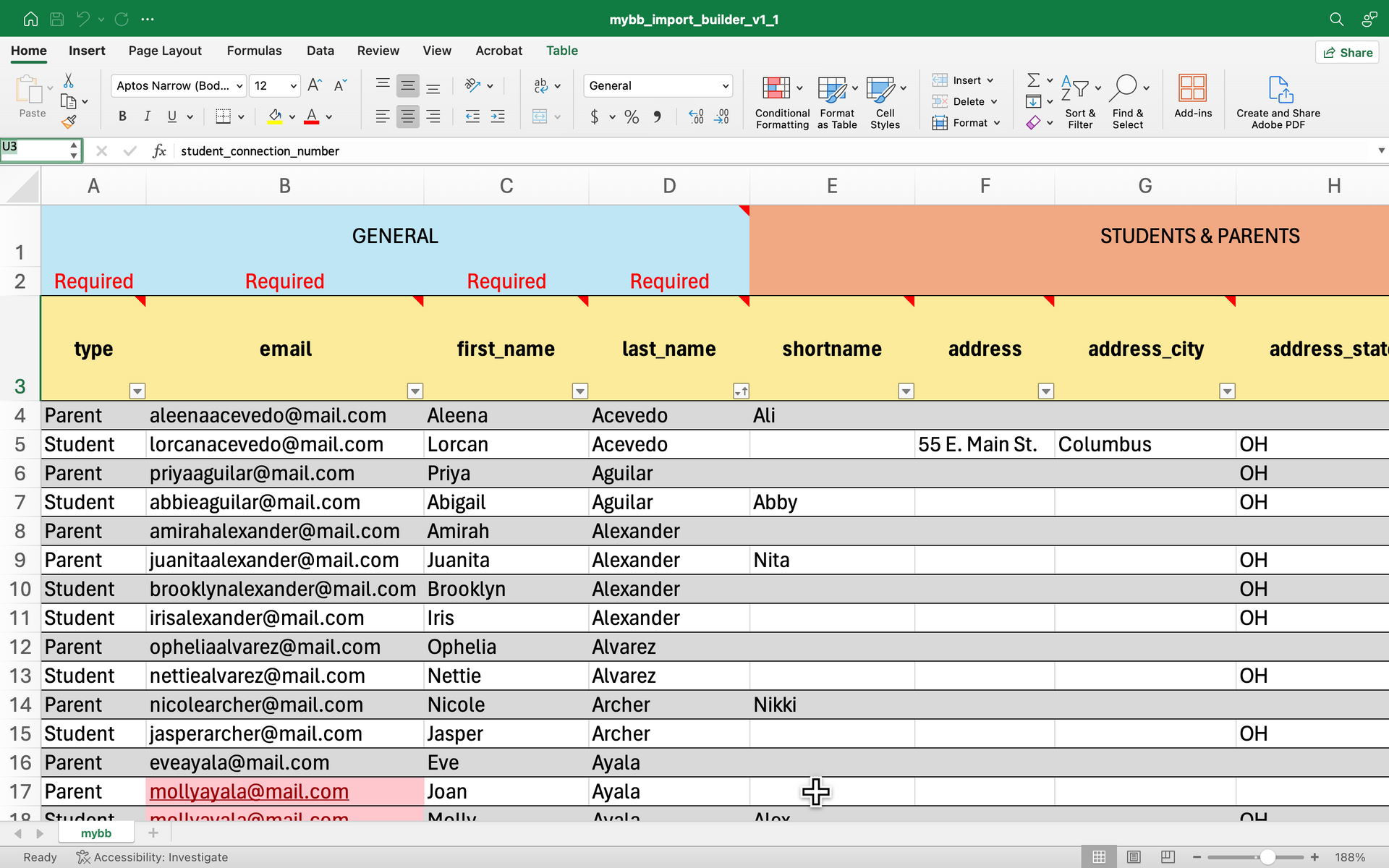Viewport: 1389px width, 868px height.
Task: Decrease decimal places
Action: tap(722, 116)
